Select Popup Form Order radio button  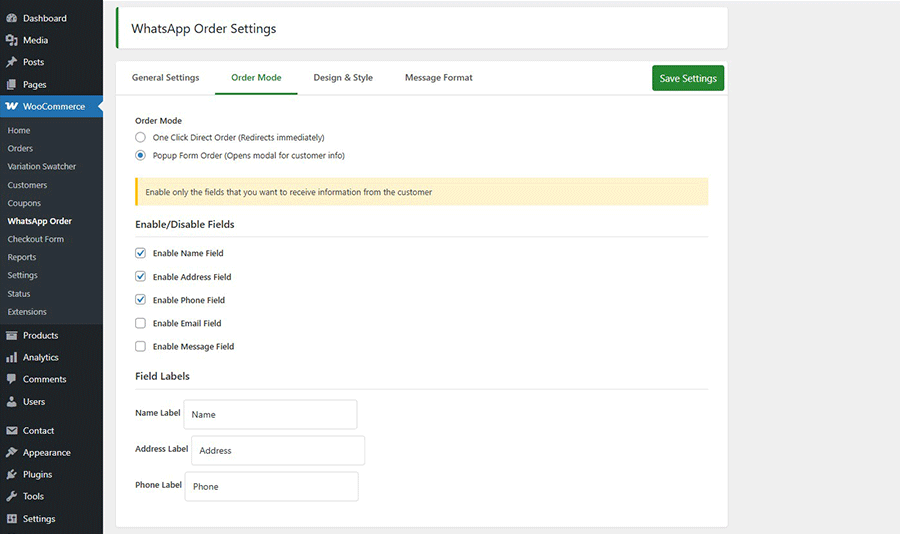pos(140,155)
